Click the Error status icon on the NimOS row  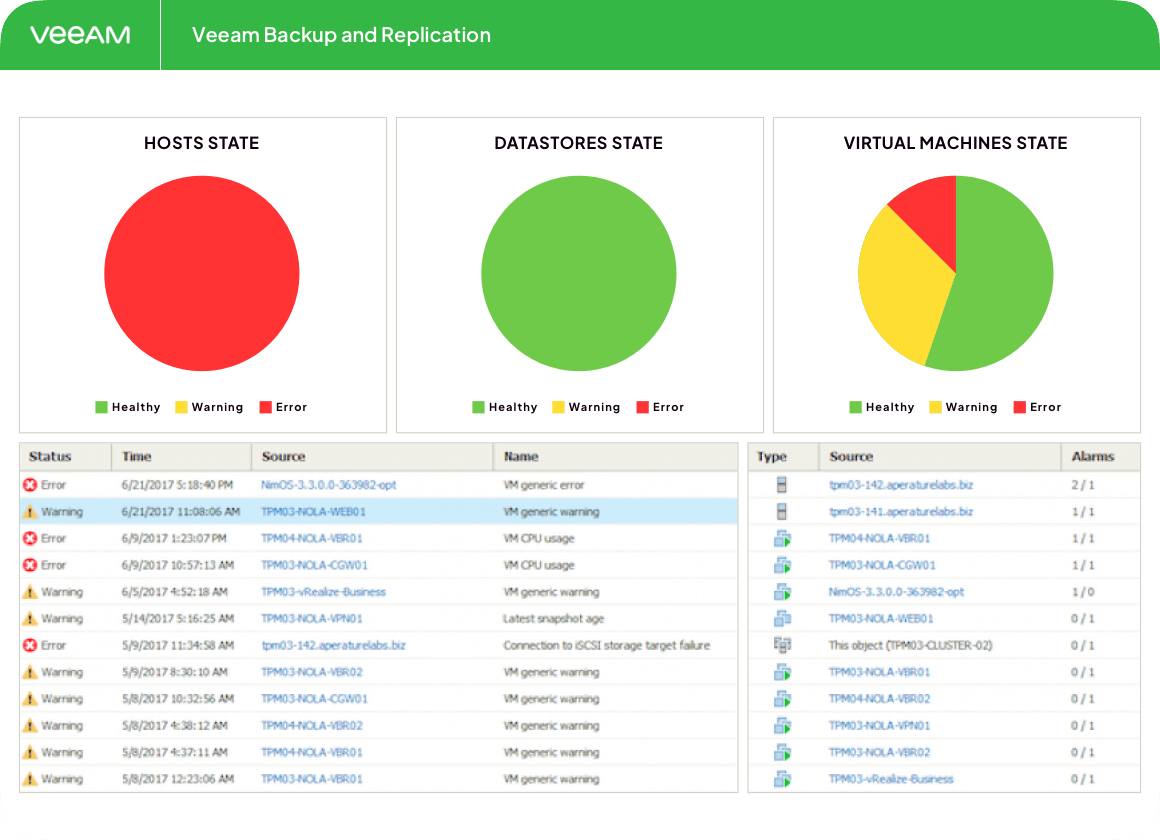click(x=28, y=485)
